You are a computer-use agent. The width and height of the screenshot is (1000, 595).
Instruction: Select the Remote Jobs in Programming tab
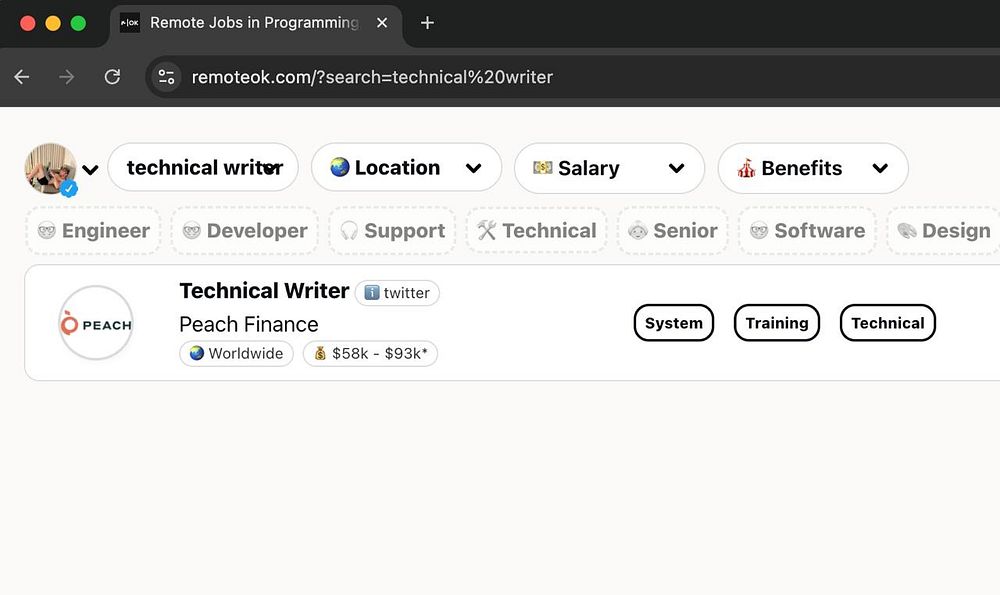(x=253, y=23)
